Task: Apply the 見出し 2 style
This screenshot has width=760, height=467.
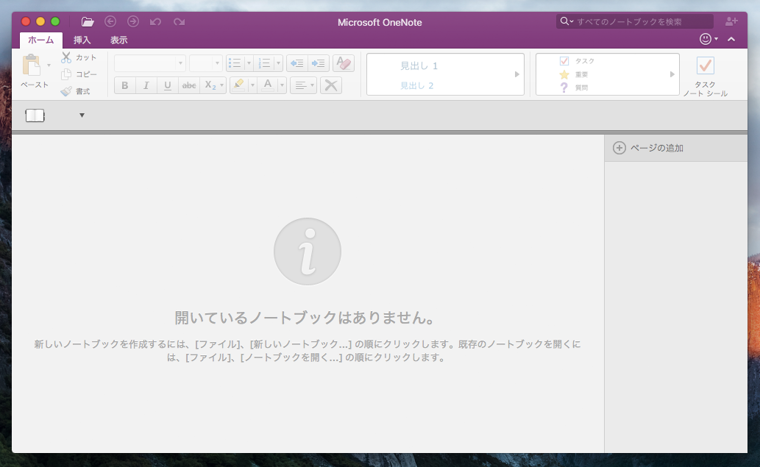Action: (417, 86)
